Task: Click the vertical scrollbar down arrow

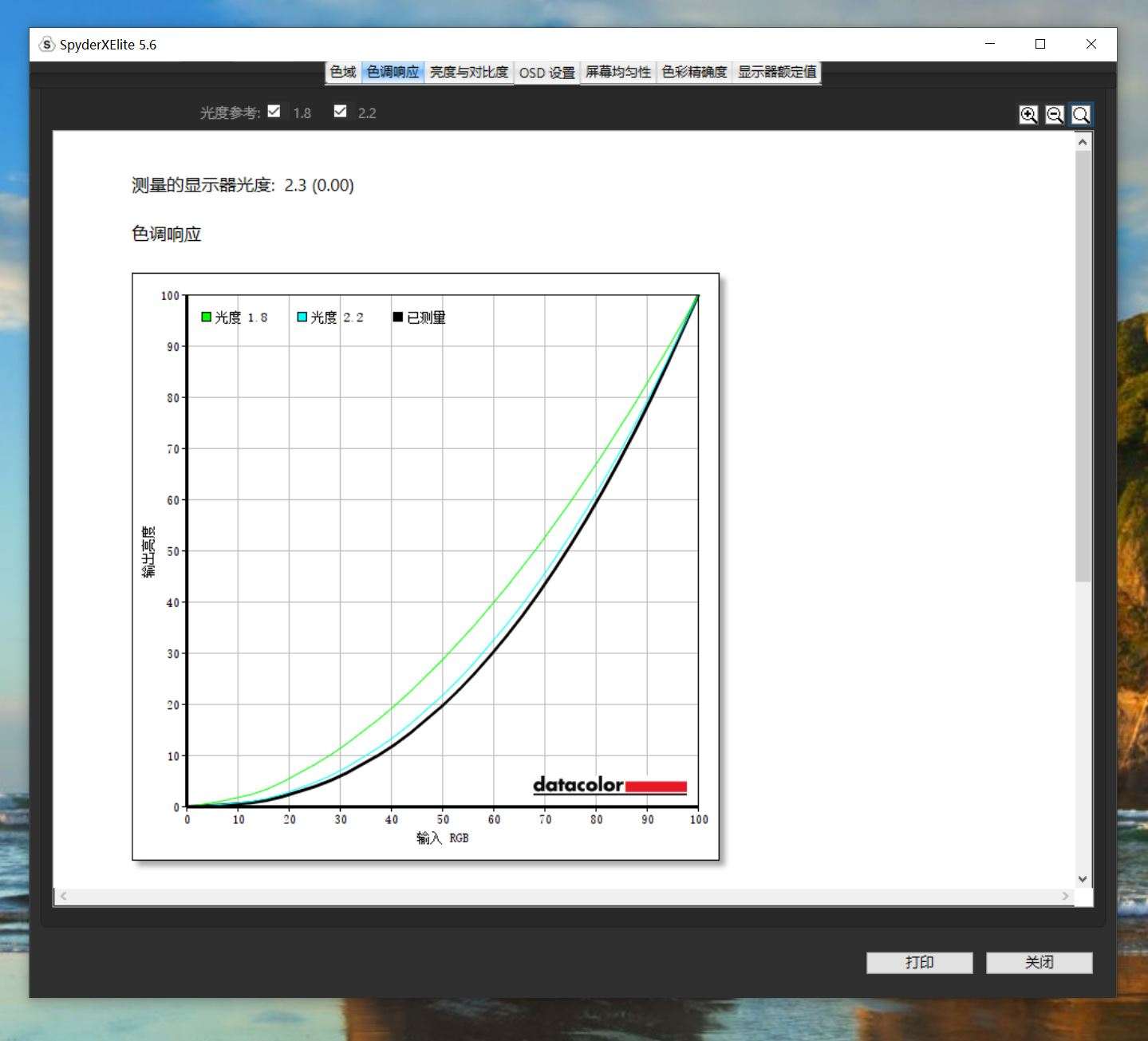Action: tap(1082, 878)
